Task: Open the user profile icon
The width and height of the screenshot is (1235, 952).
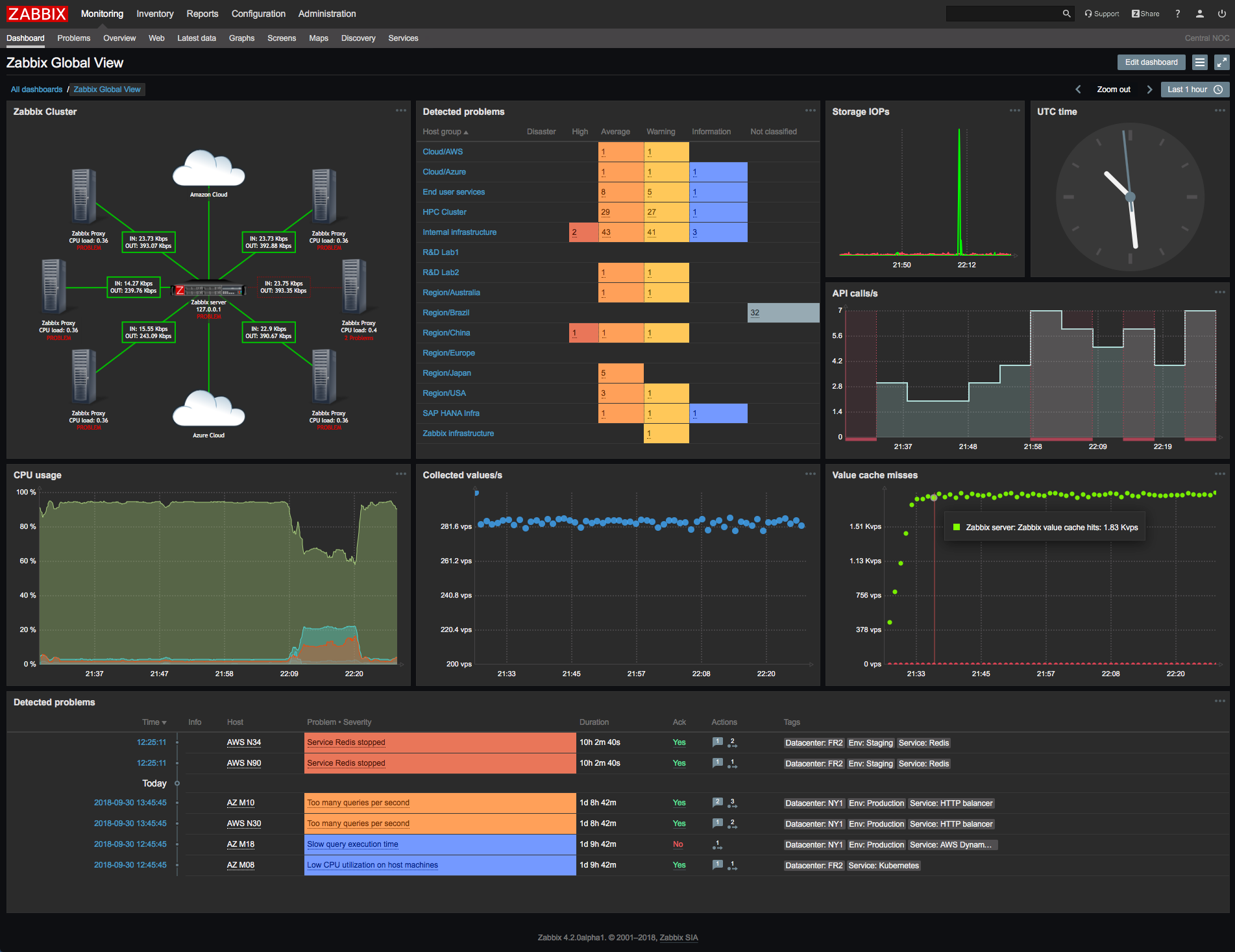Action: [x=1199, y=13]
